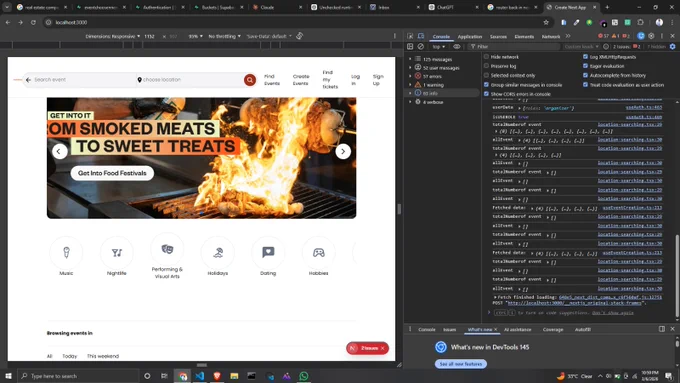Open the Issues tab in the drawer
Viewport: 680px width, 383px height.
(450, 330)
